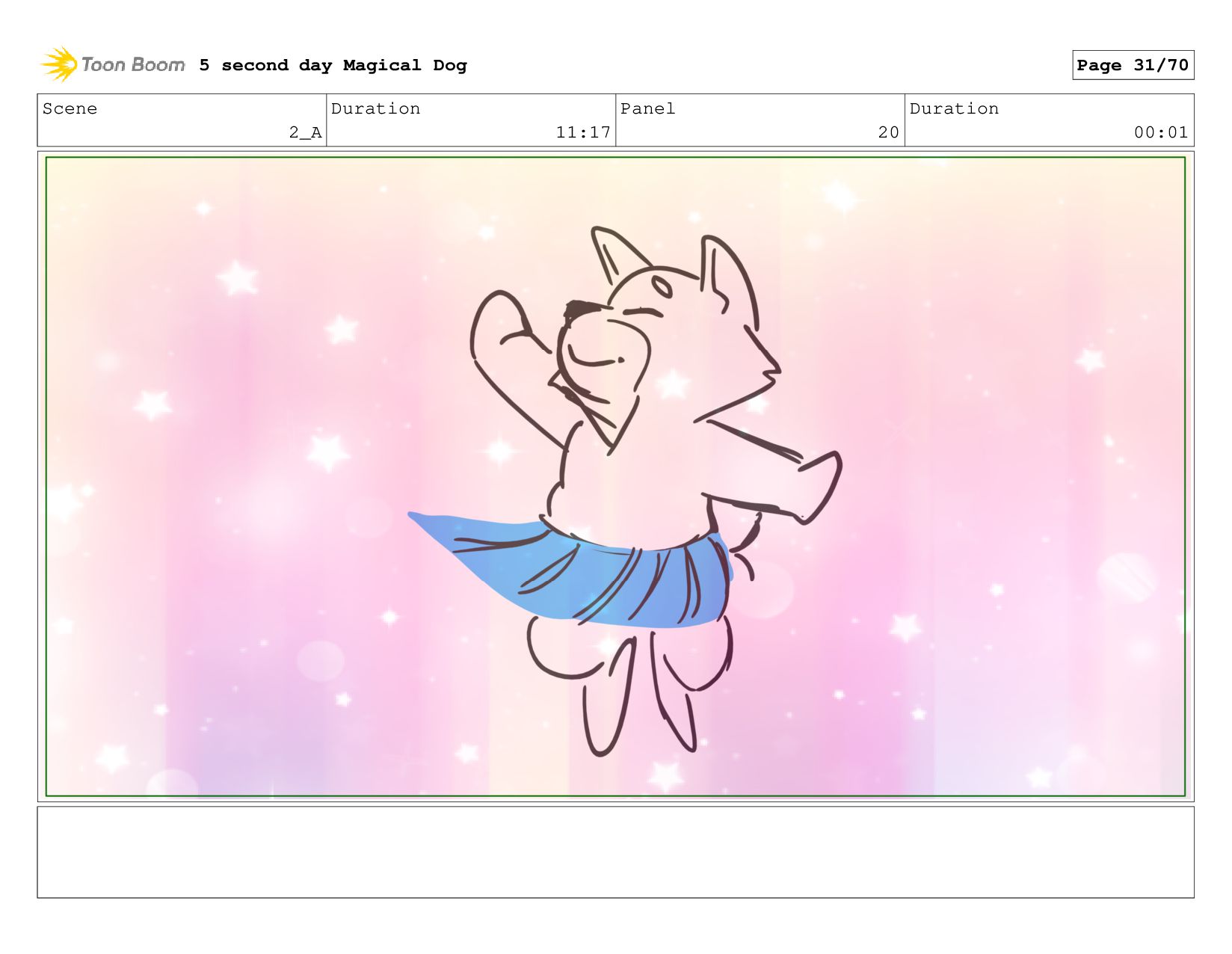Screen dimensions: 1232x954
Task: Select the panel duration value '00:01'
Action: click(x=1161, y=132)
